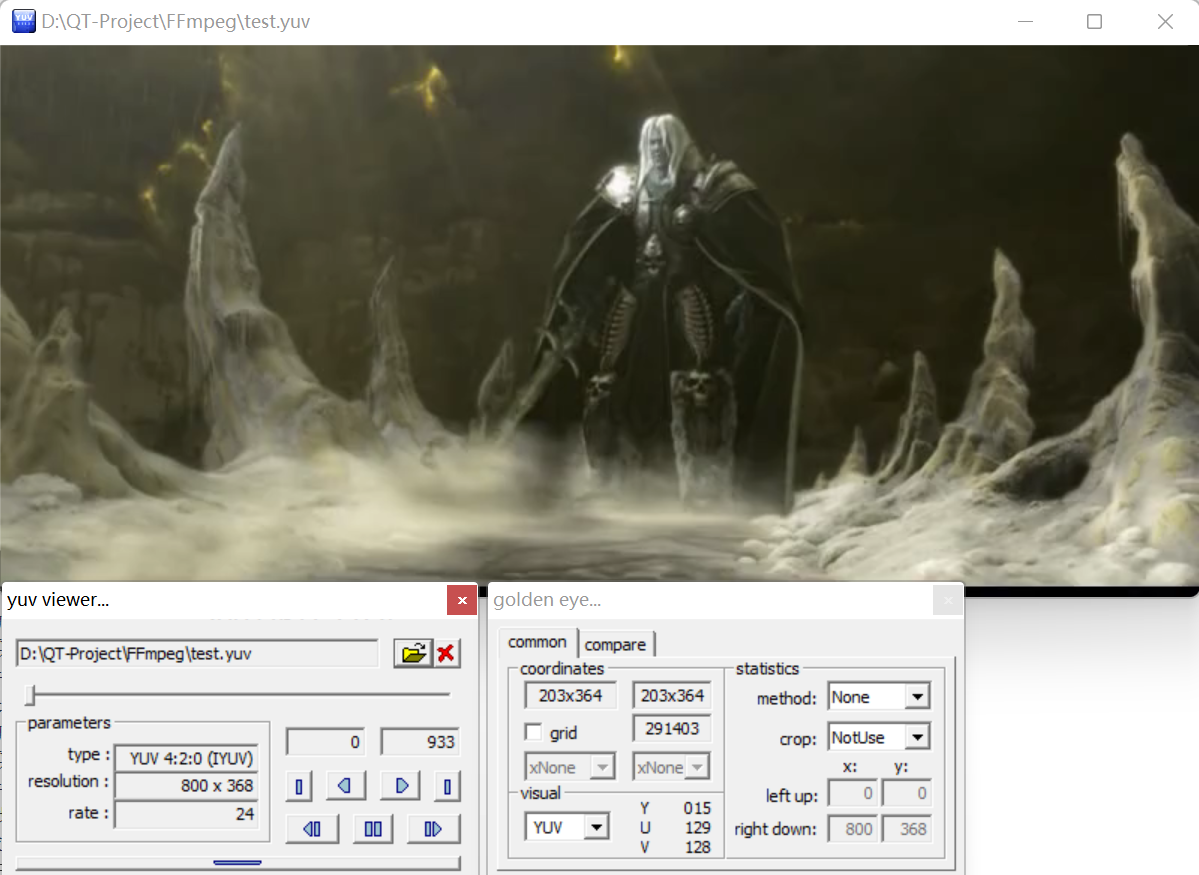Click the video frame display
This screenshot has height=875, width=1199.
600,315
